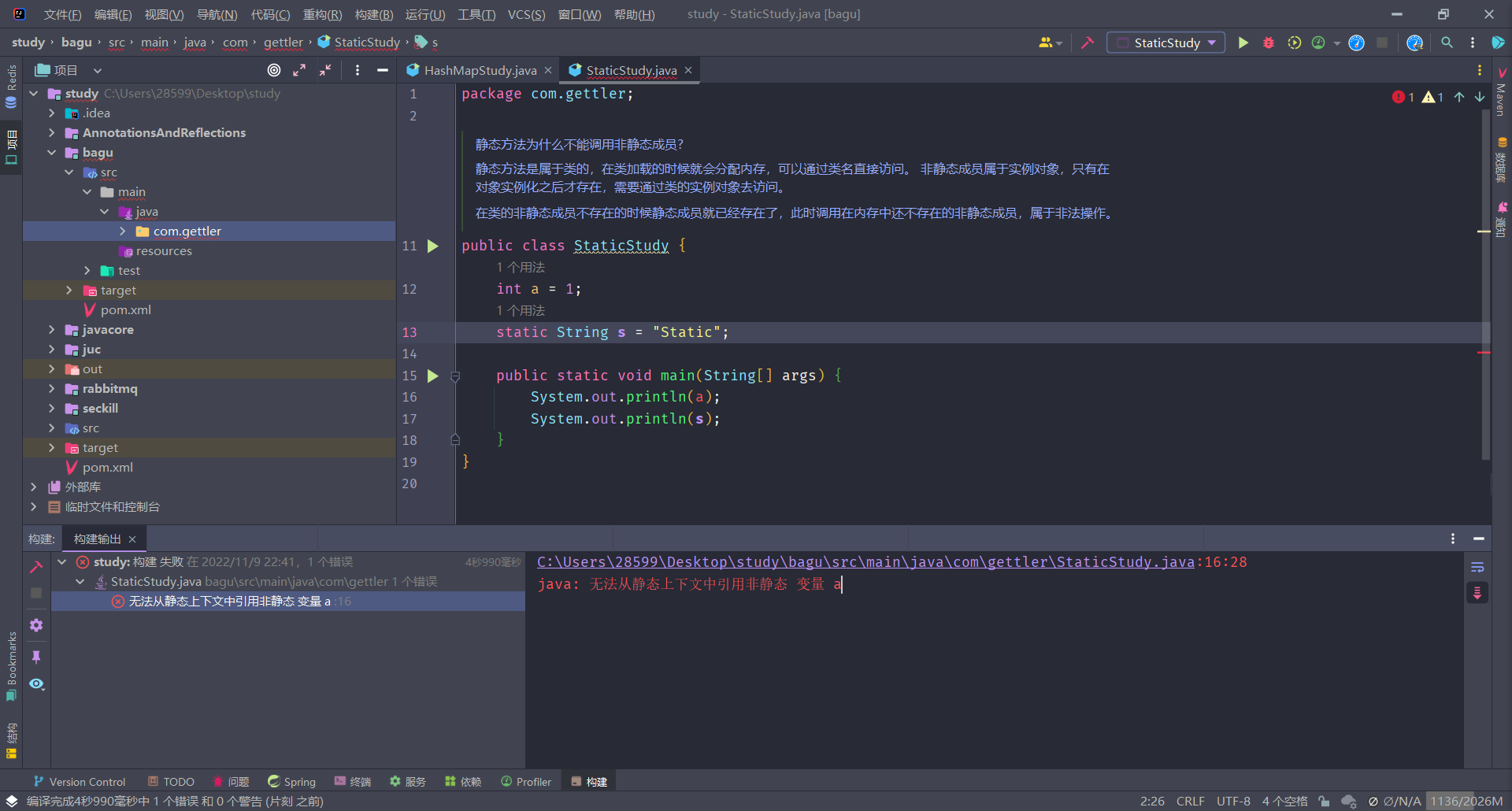Click the locate target icon in project panel
Viewport: 1512px width, 811px height.
(x=274, y=70)
